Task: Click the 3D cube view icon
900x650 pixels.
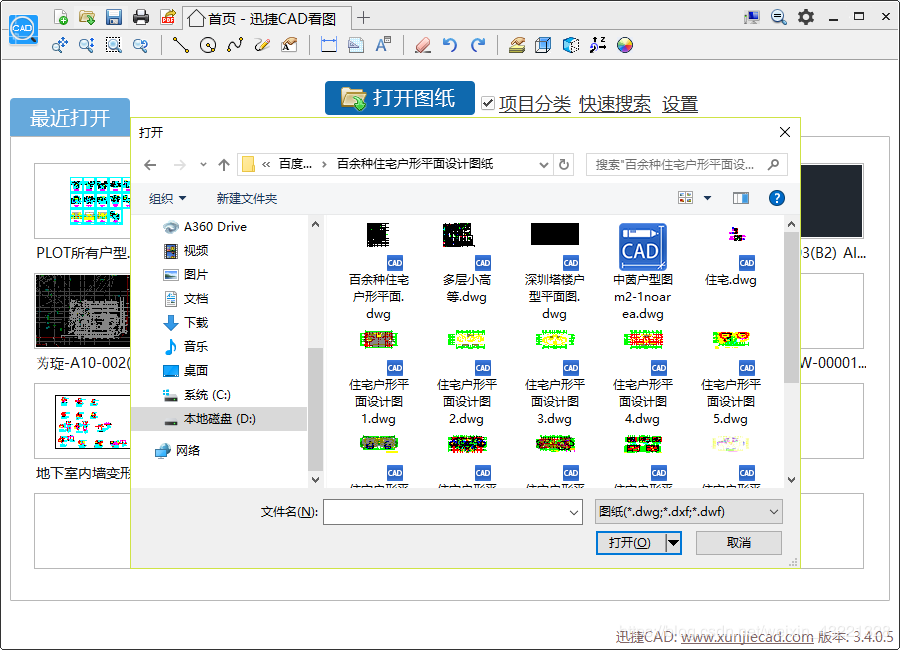Action: point(543,45)
